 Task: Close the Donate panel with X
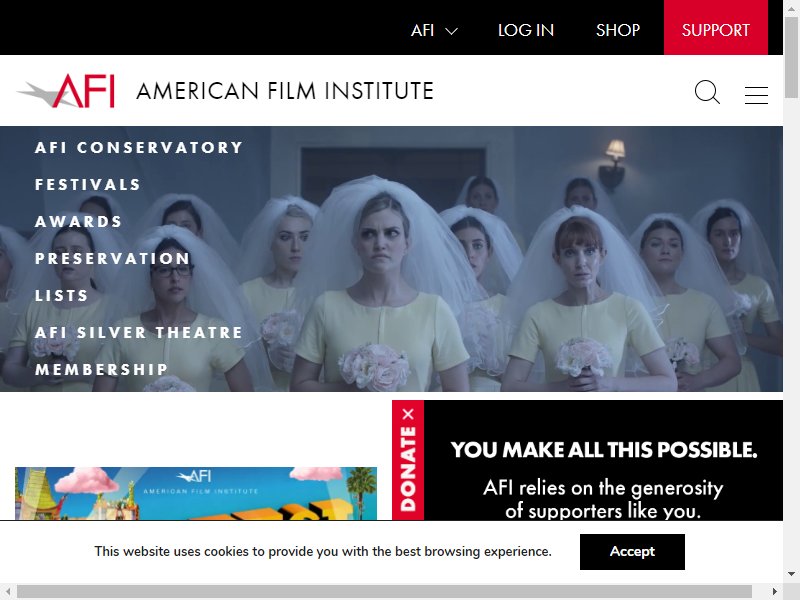[x=408, y=414]
